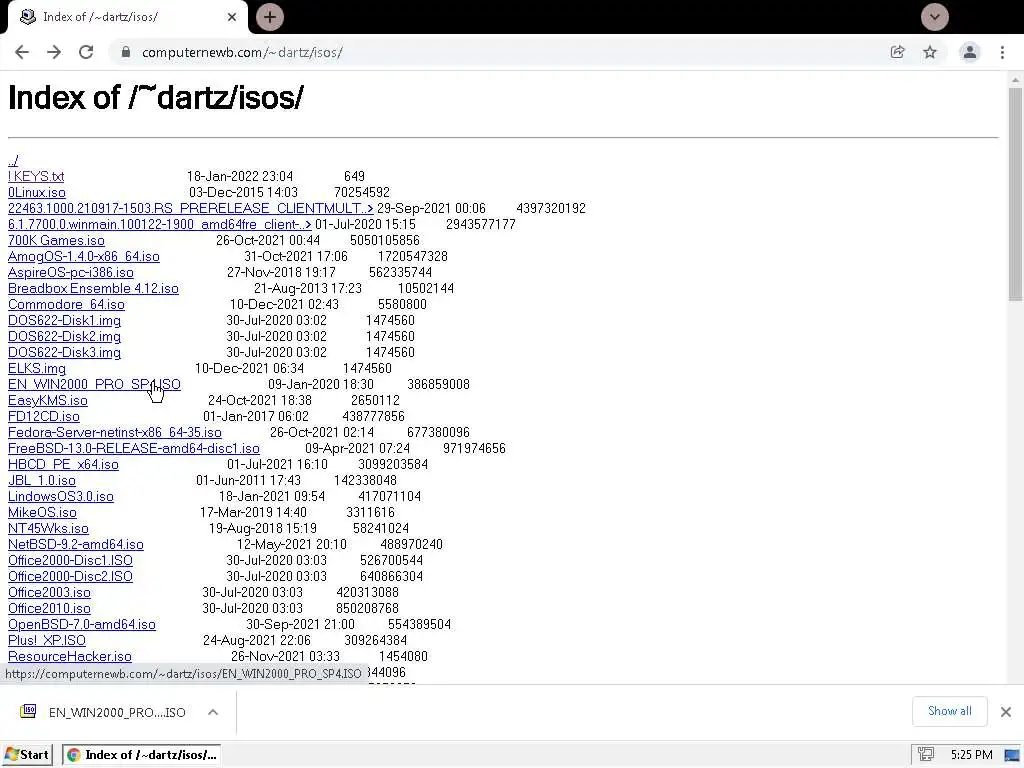Download Plus!_XP.ISO
The width and height of the screenshot is (1024, 768).
(x=46, y=641)
